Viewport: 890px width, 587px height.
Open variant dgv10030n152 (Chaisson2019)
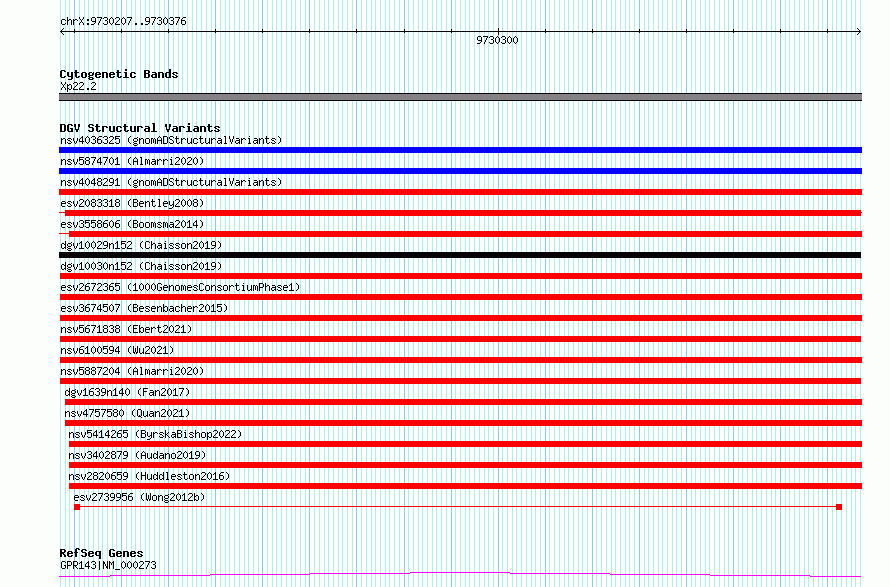(x=141, y=266)
